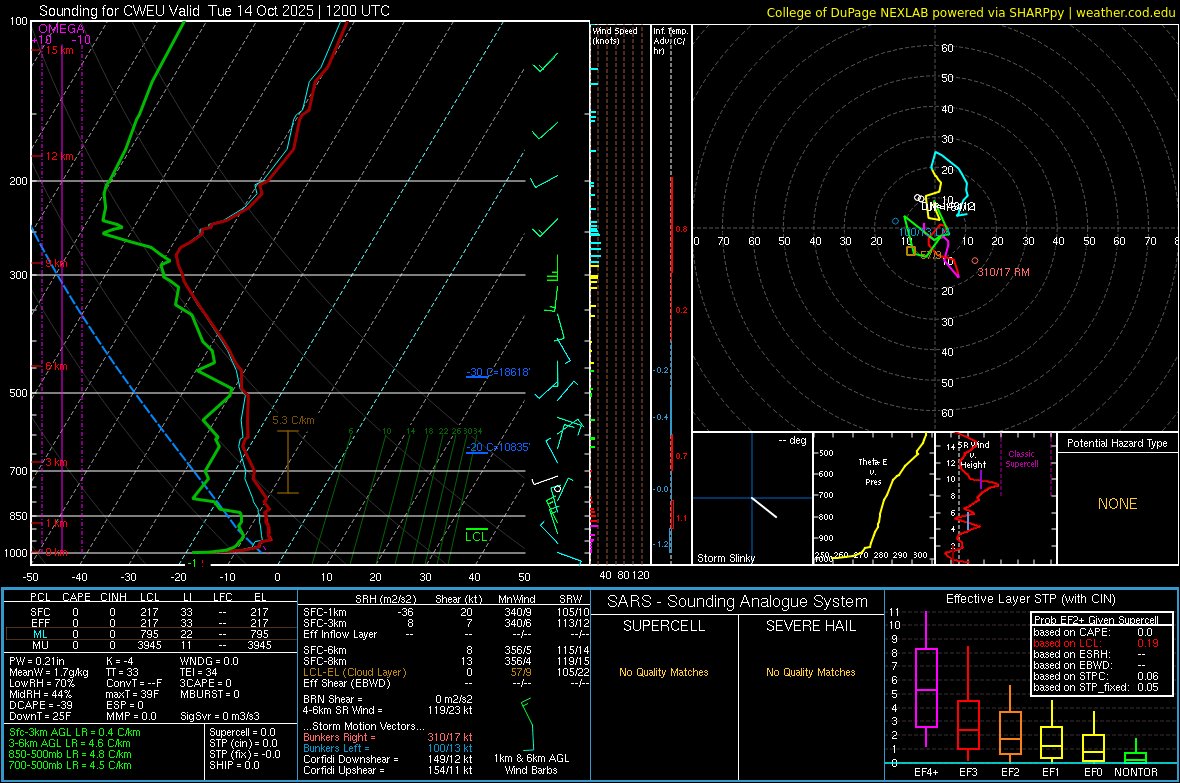Click the Storm Slinky panel label

[725, 558]
